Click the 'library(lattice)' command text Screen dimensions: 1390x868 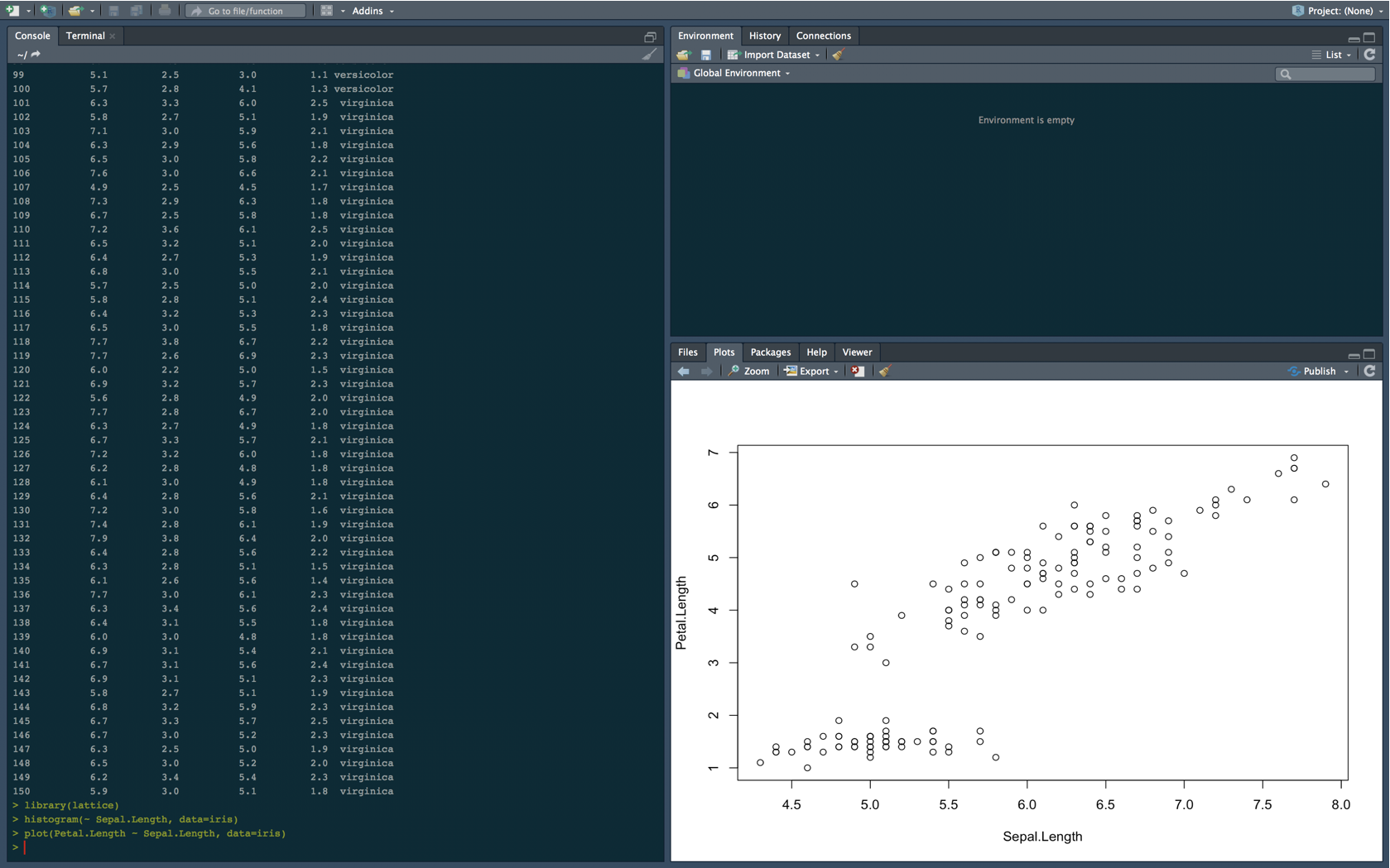pos(71,805)
